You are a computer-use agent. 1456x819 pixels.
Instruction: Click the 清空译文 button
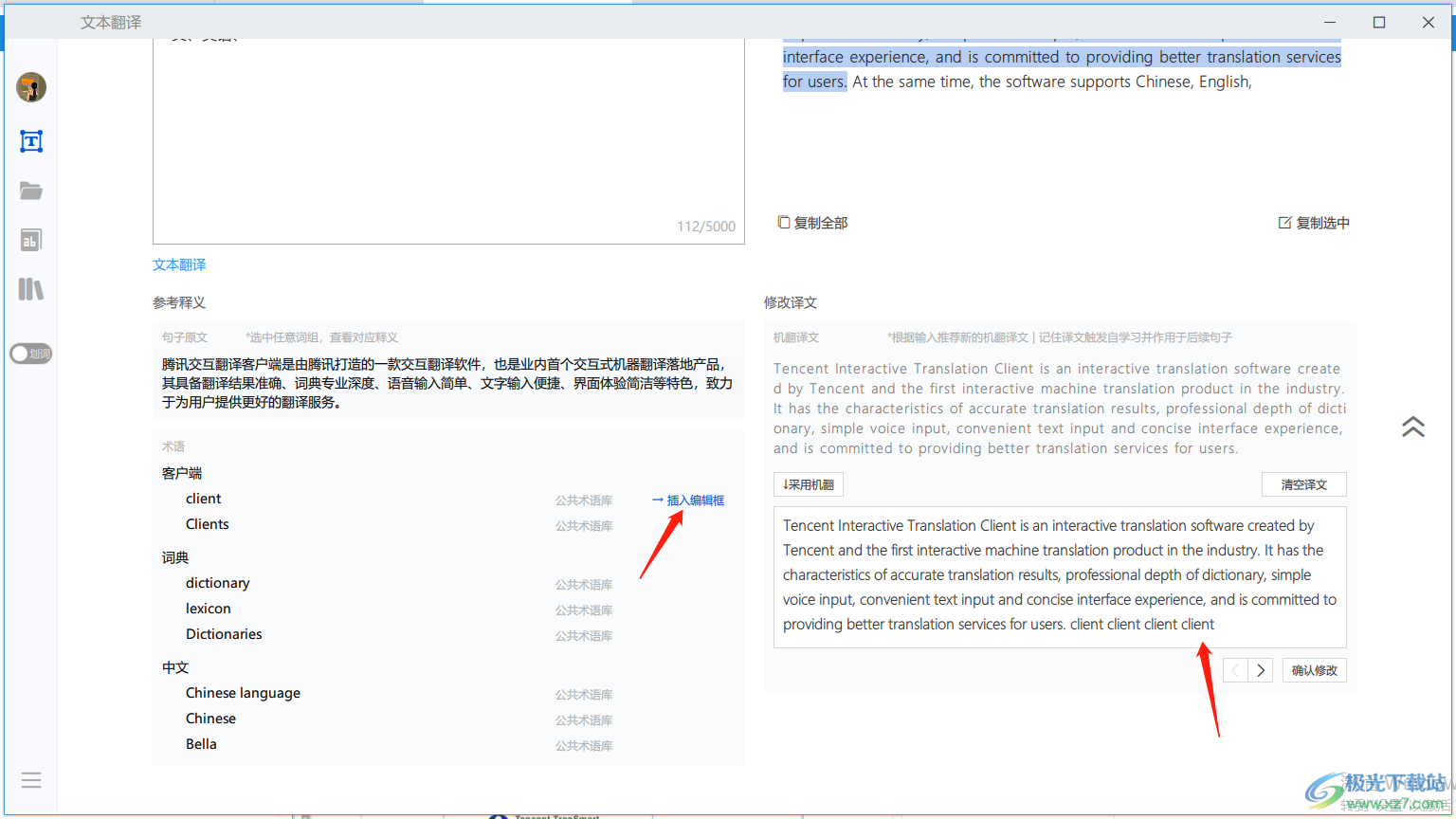click(1304, 484)
